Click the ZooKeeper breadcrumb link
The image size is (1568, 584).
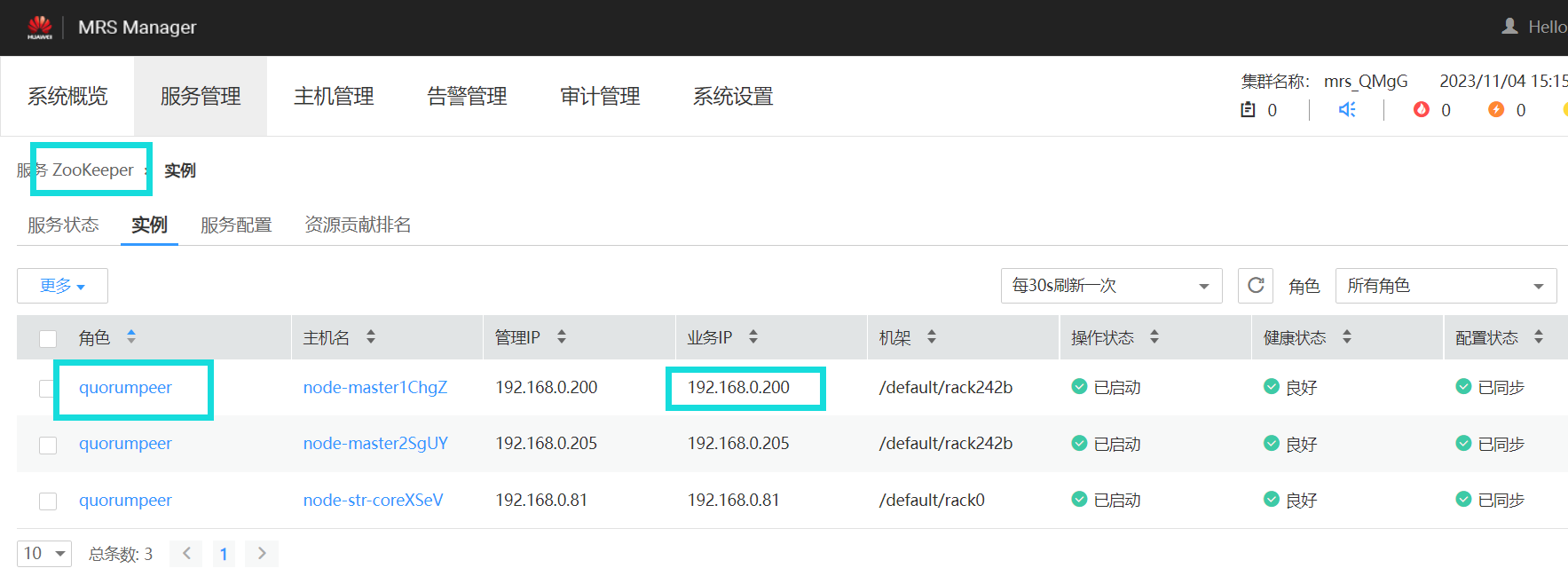(x=92, y=170)
